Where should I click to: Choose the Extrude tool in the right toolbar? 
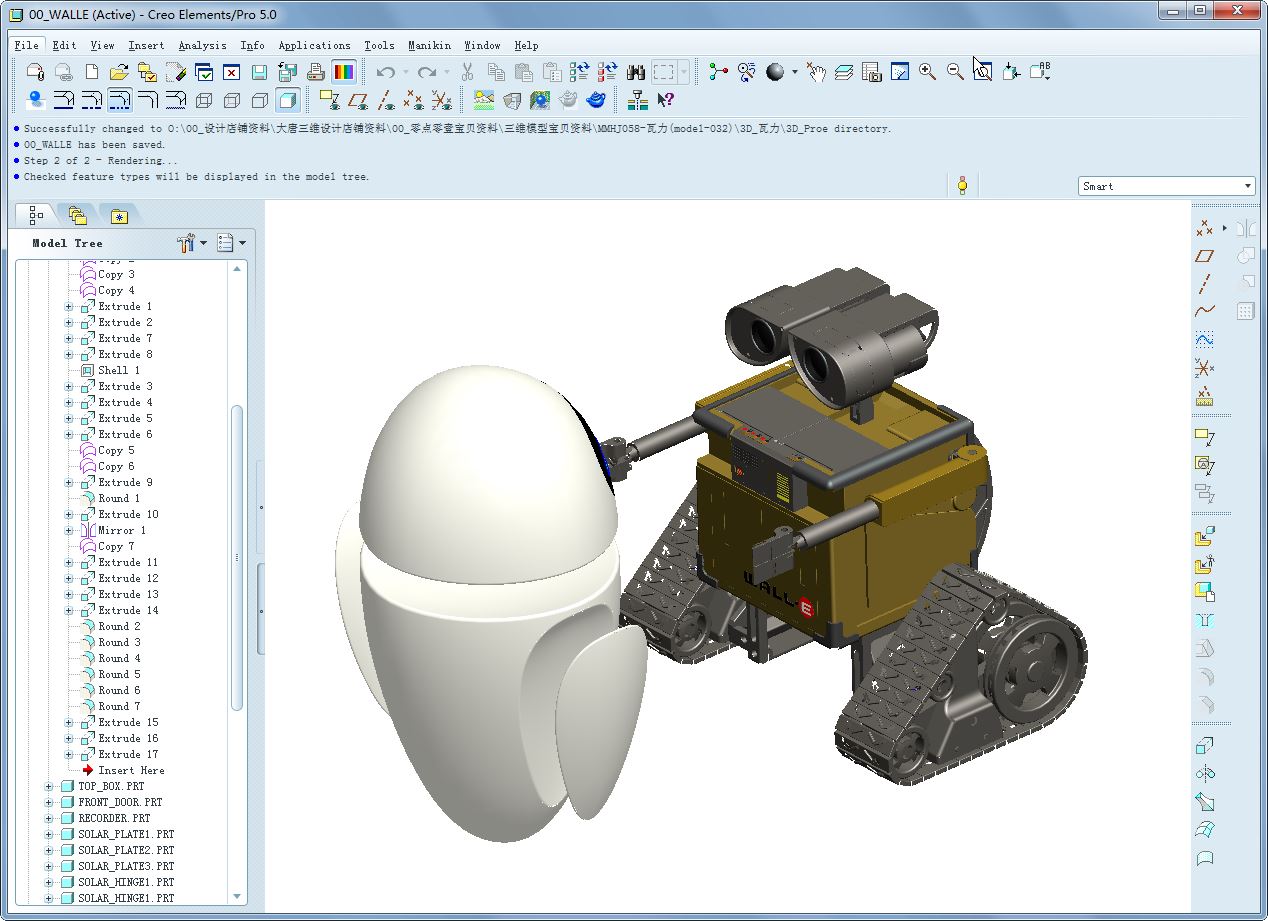click(x=1205, y=745)
